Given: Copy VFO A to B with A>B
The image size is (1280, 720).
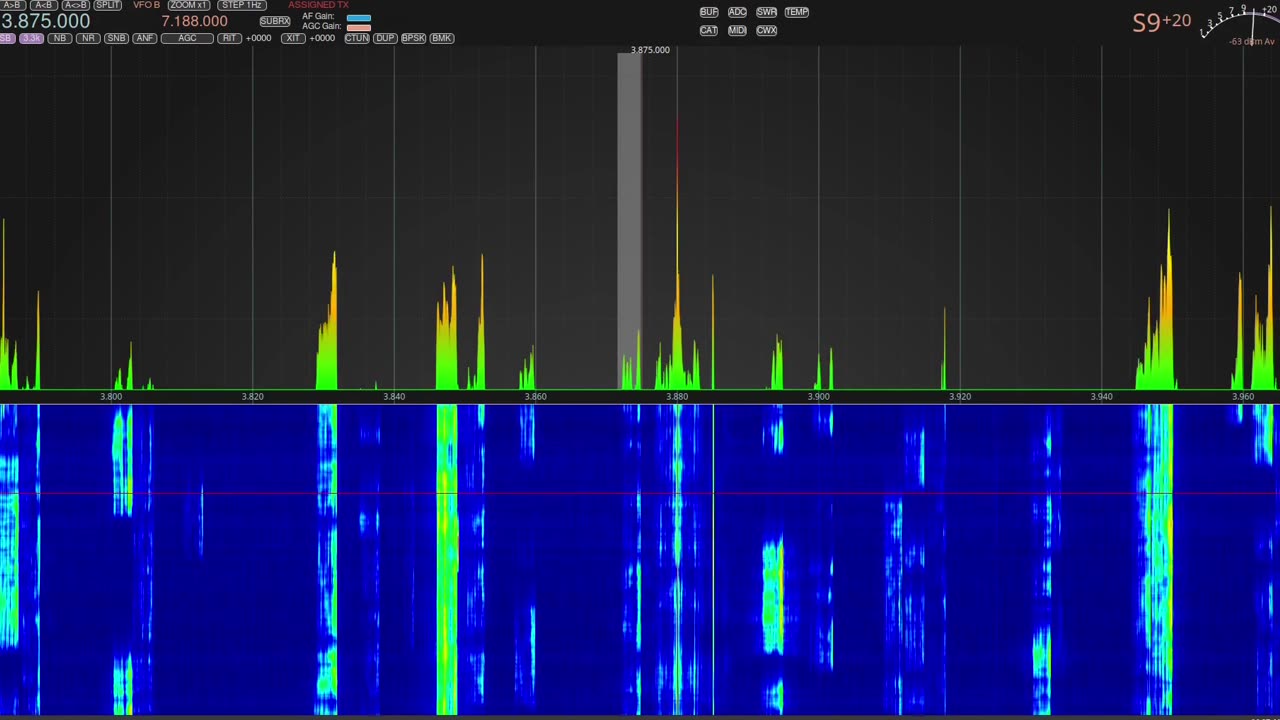Looking at the screenshot, I should click(12, 5).
